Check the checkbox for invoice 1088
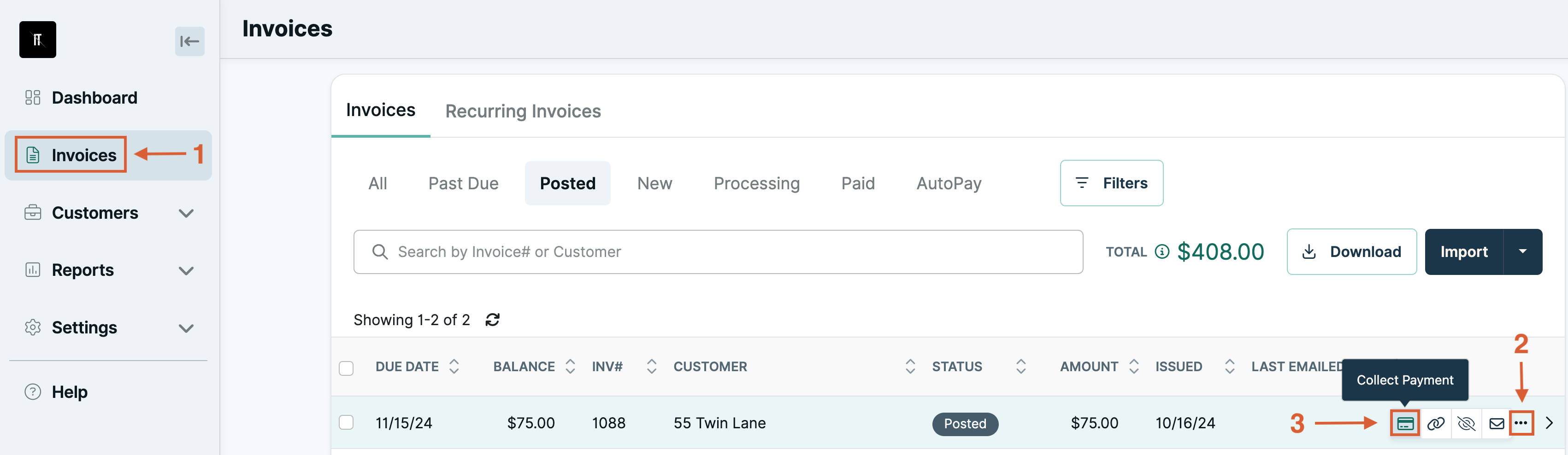Image resolution: width=1568 pixels, height=455 pixels. tap(346, 423)
